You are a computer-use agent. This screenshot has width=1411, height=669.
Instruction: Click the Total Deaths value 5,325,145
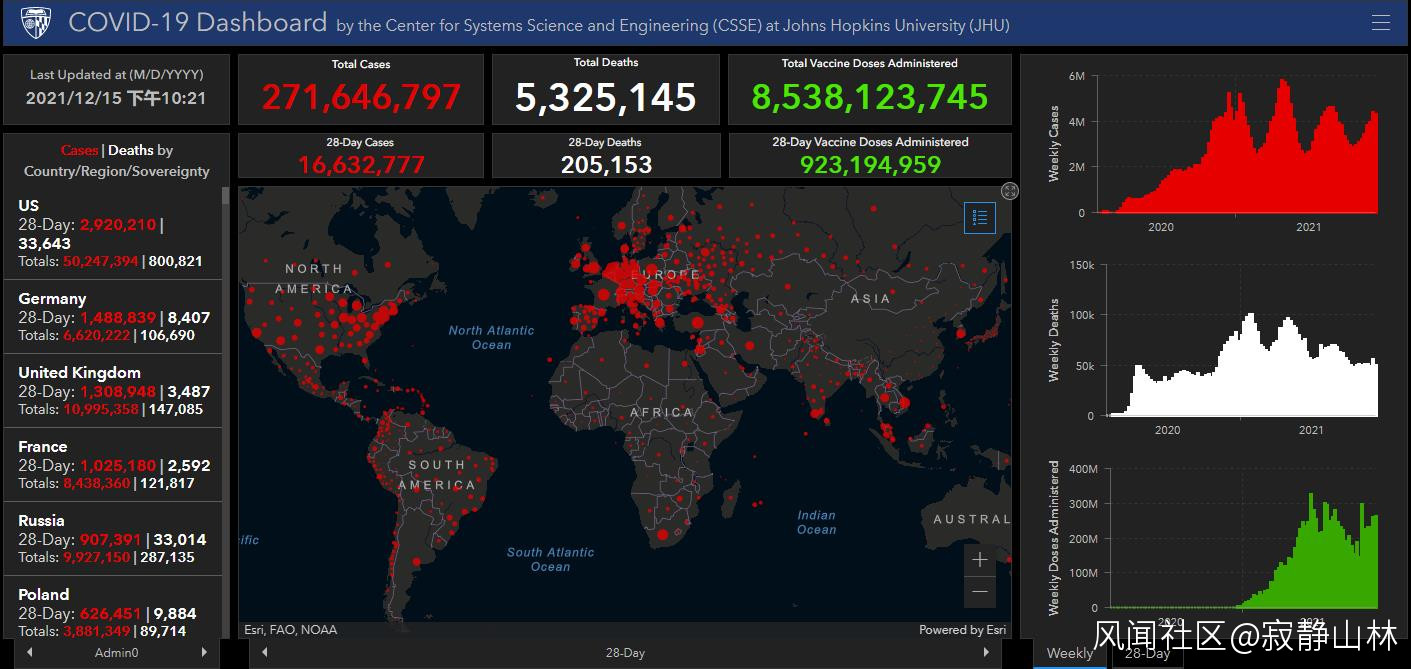[x=606, y=97]
